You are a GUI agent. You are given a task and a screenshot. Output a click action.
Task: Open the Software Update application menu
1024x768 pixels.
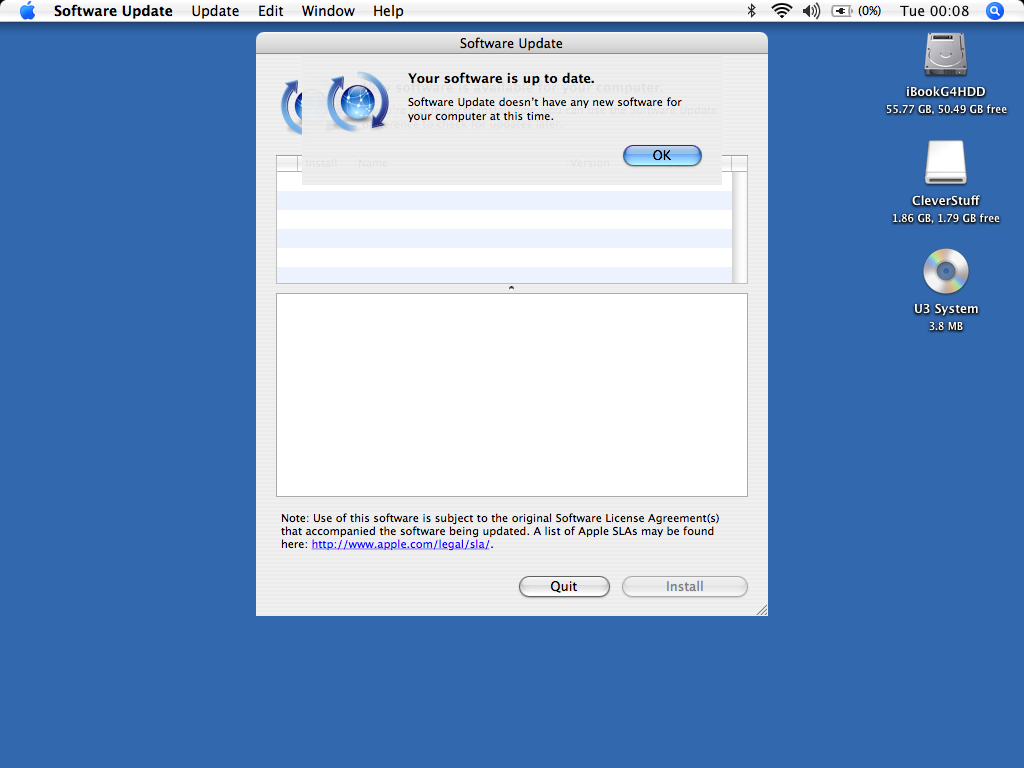(113, 11)
